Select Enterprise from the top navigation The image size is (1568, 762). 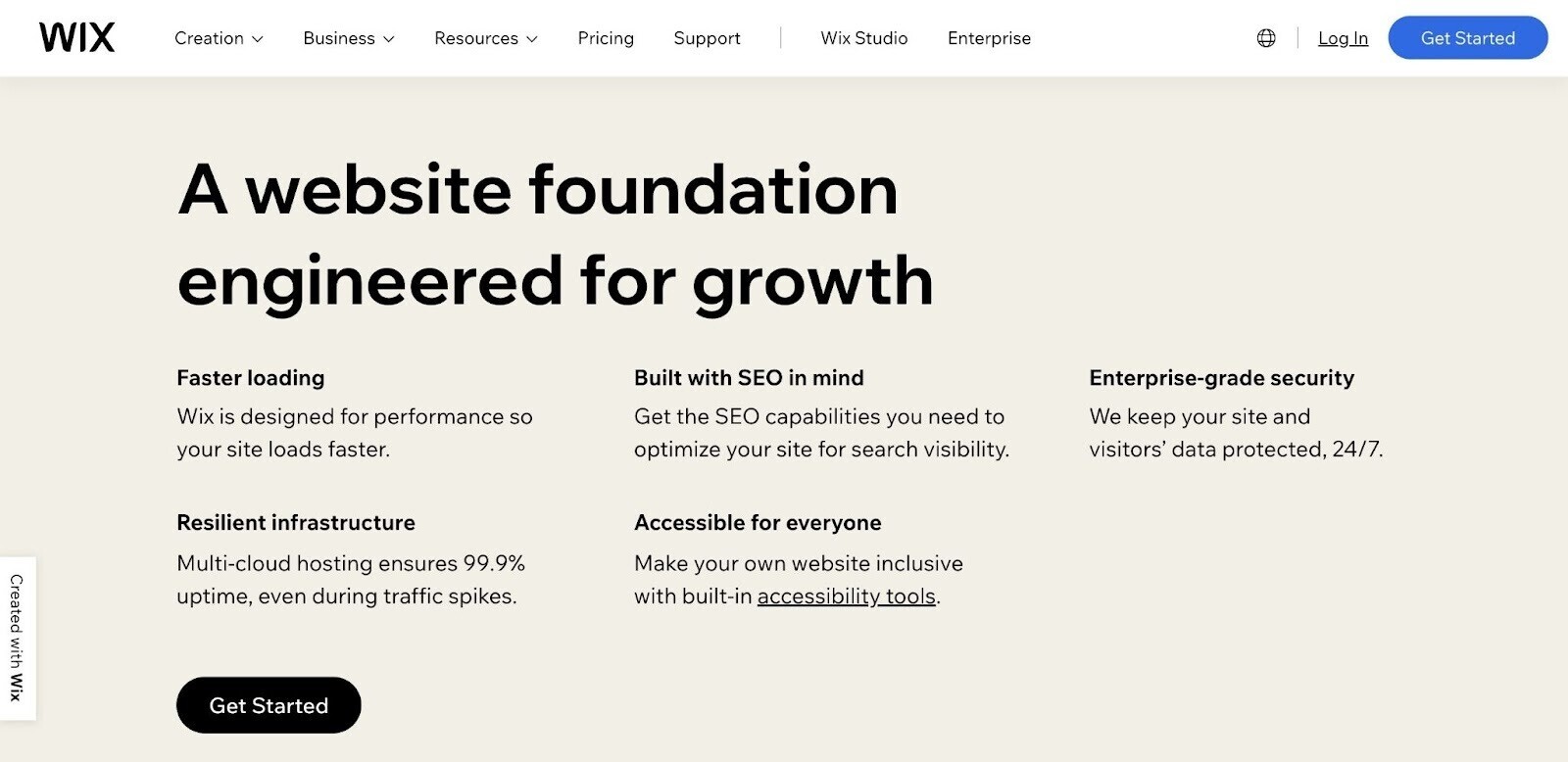(x=989, y=38)
